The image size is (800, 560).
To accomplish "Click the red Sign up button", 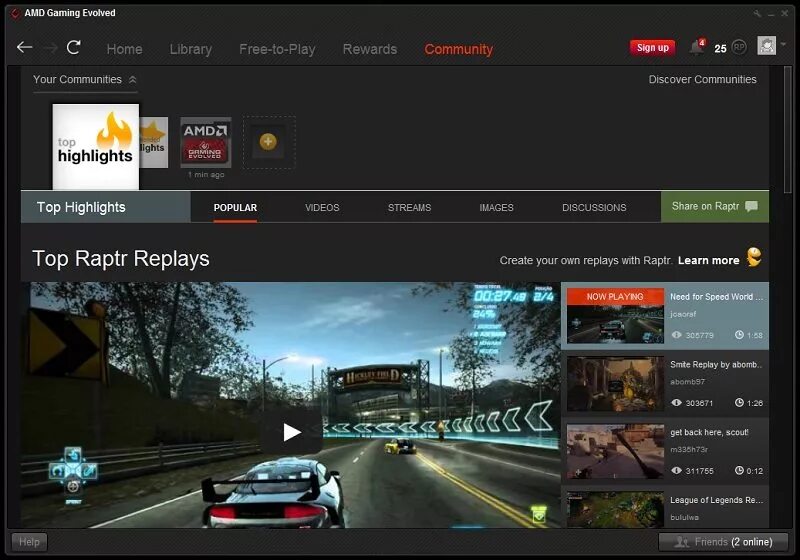I will point(653,47).
